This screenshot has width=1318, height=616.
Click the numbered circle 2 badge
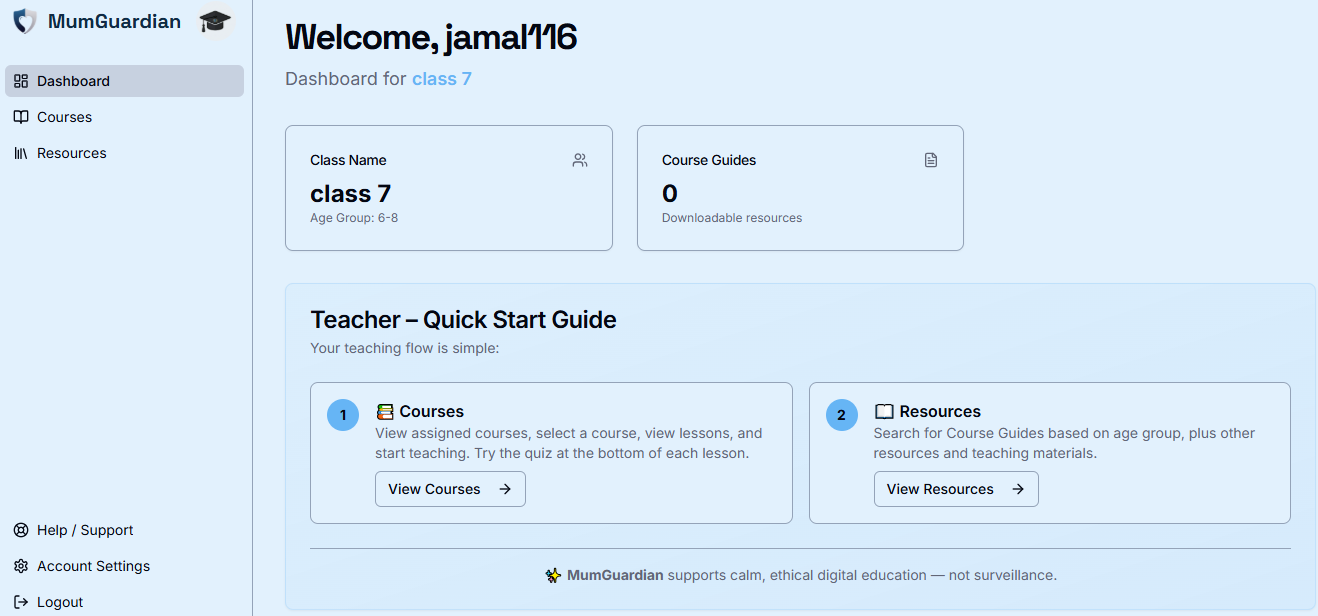click(x=842, y=415)
